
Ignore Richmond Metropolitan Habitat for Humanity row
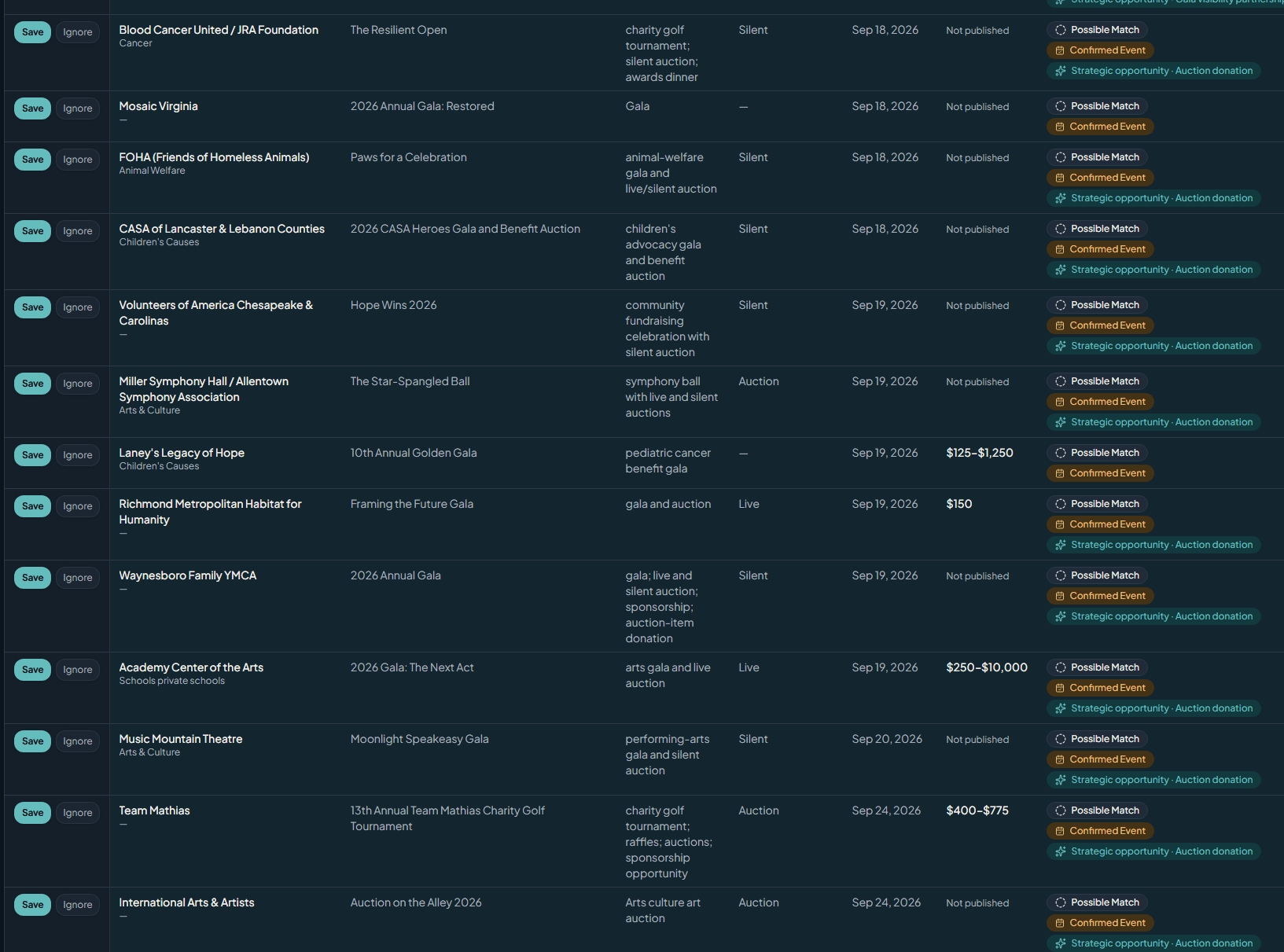pyautogui.click(x=78, y=506)
